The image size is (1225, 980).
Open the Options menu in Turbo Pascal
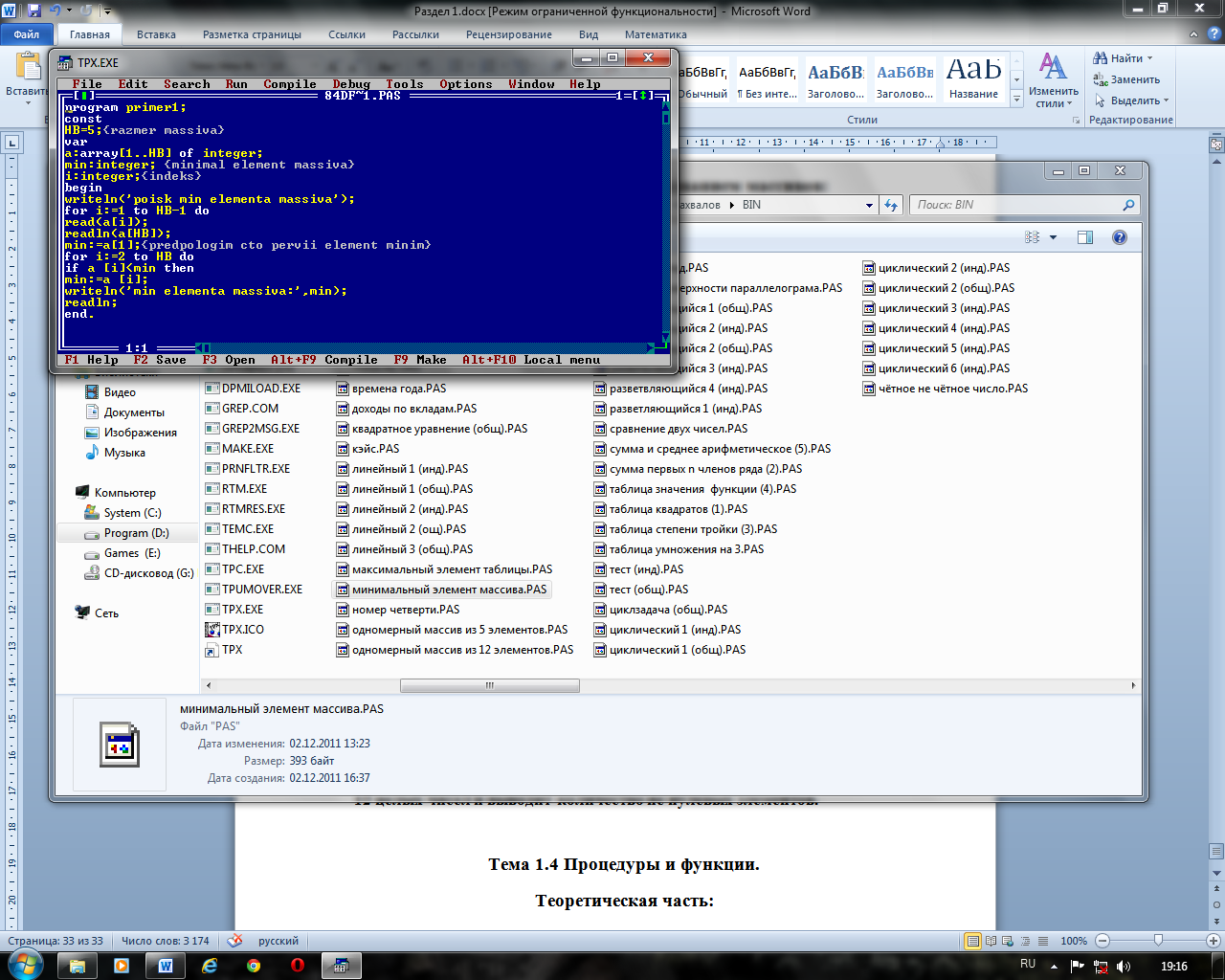(466, 84)
